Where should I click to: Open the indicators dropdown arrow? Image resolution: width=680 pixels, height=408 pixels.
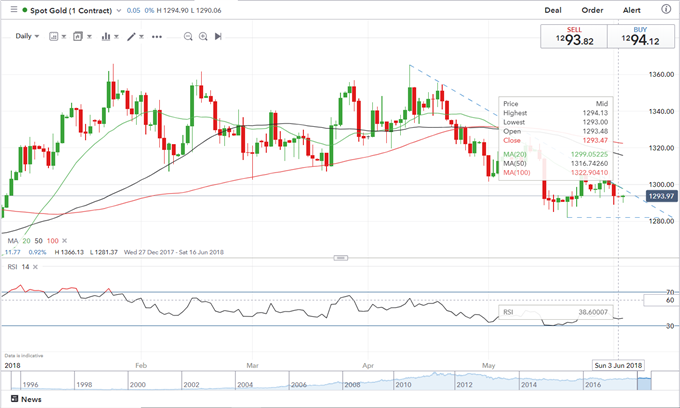pyautogui.click(x=116, y=37)
